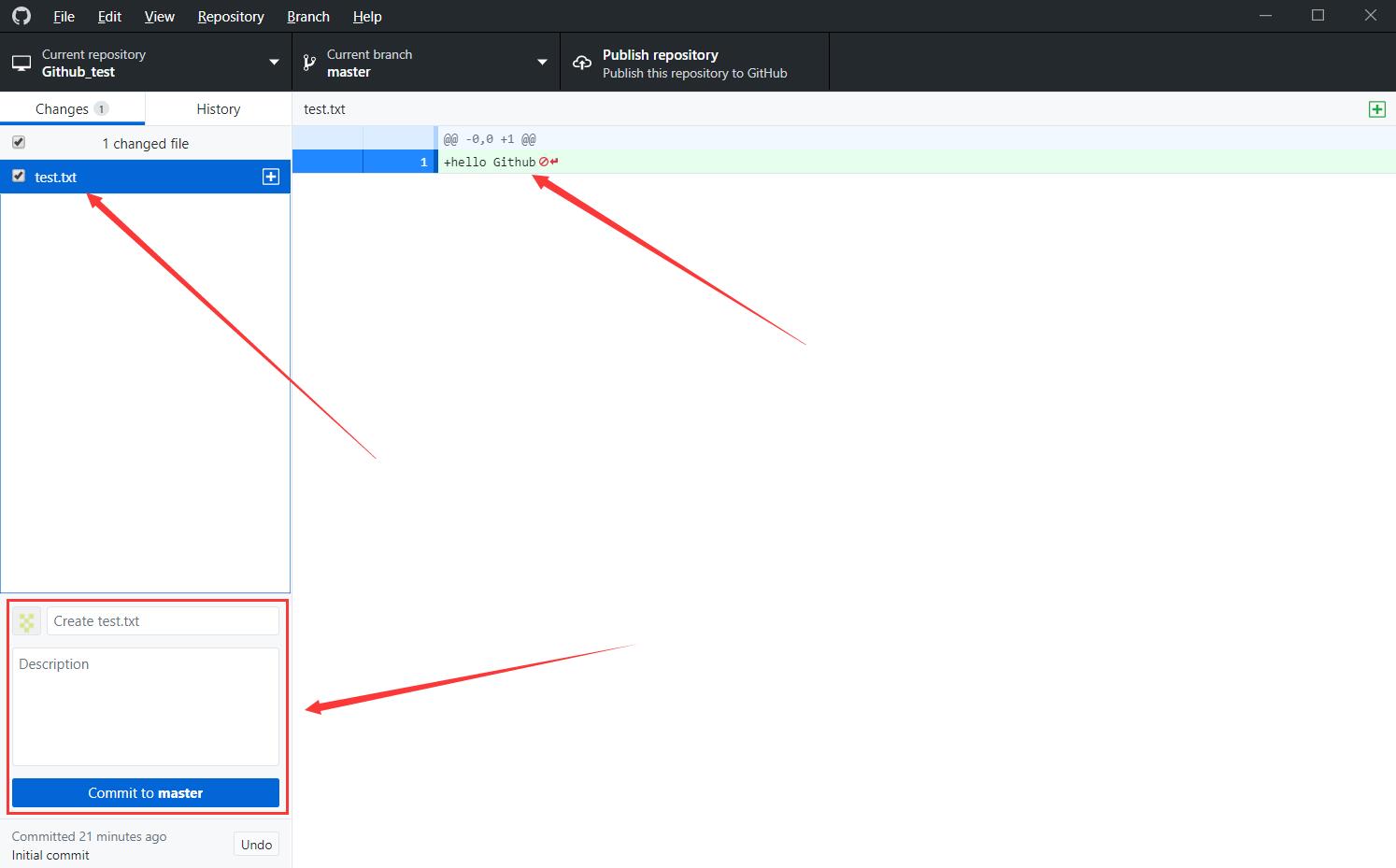Viewport: 1396px width, 868px height.
Task: Uncheck the test.txt checkbox
Action: point(19,177)
